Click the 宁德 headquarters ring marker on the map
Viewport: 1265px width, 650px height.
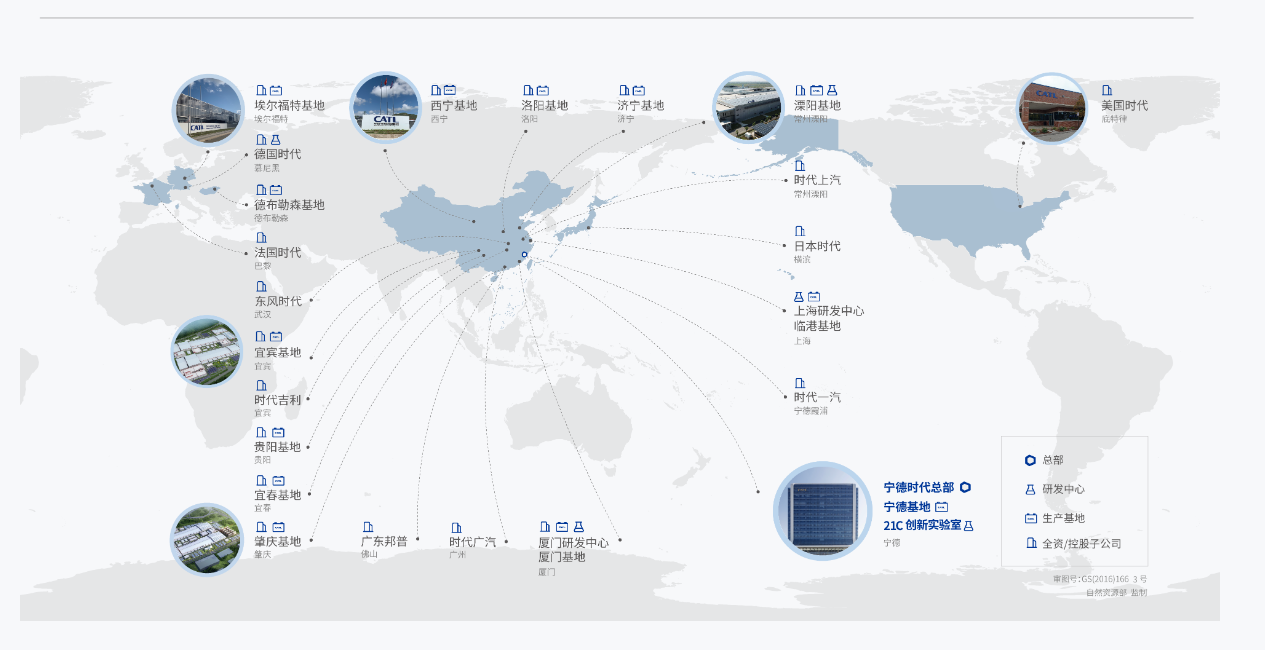pyautogui.click(x=524, y=254)
